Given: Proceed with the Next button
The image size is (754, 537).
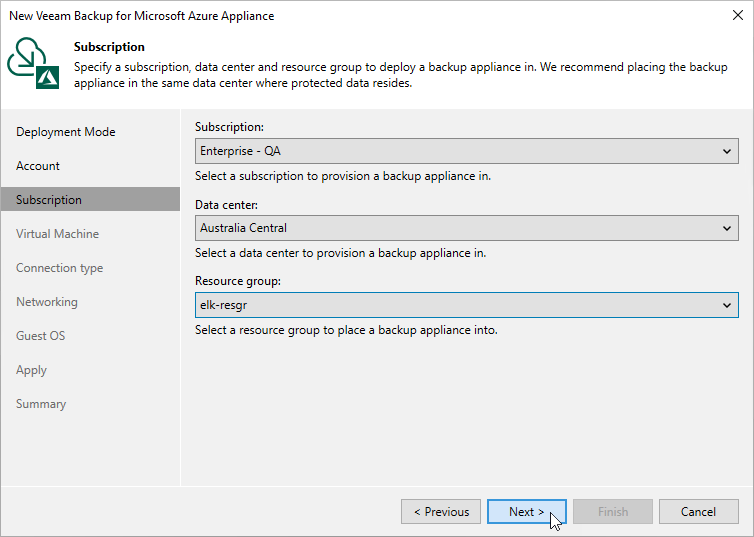Looking at the screenshot, I should [527, 512].
